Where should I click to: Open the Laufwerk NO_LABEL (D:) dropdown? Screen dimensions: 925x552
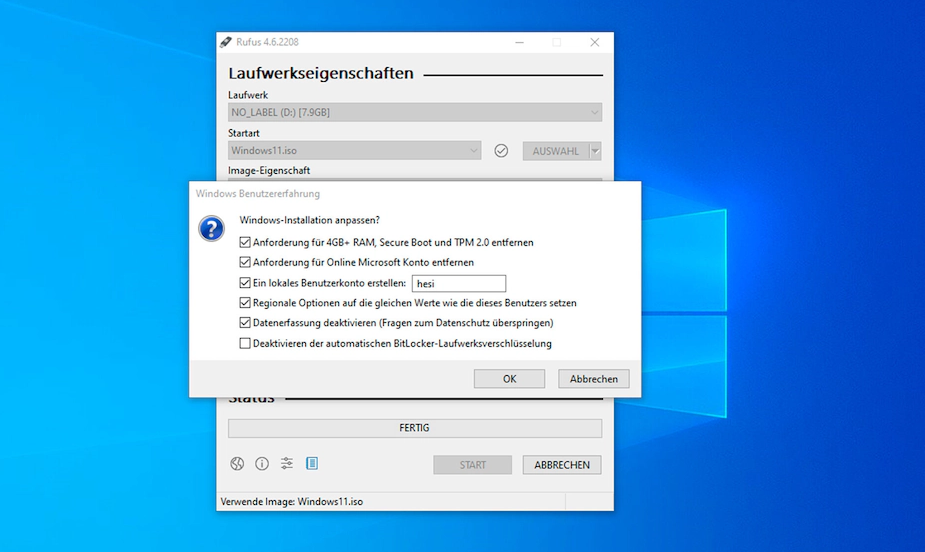[x=415, y=112]
